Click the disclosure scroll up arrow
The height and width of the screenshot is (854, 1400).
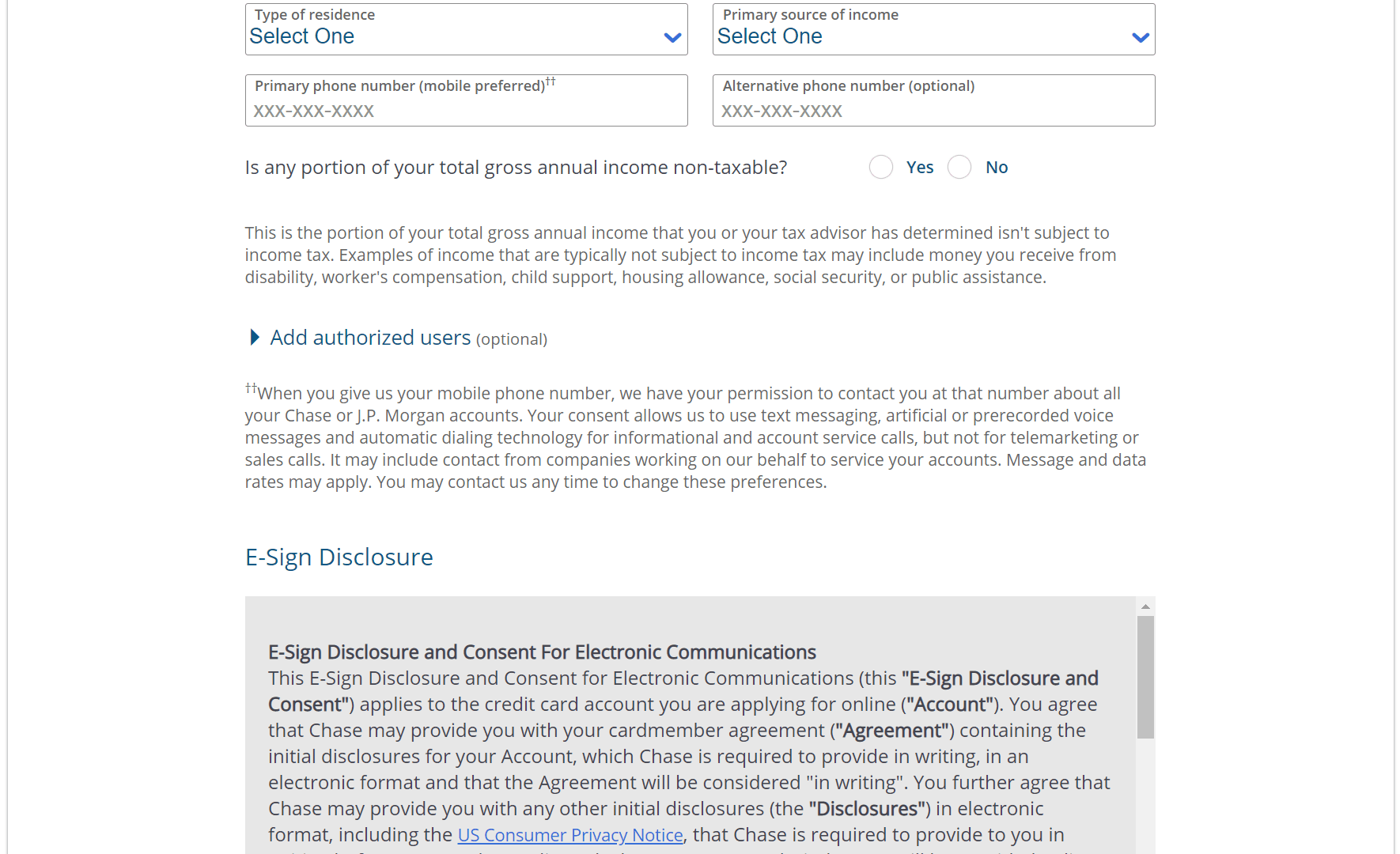(1145, 606)
